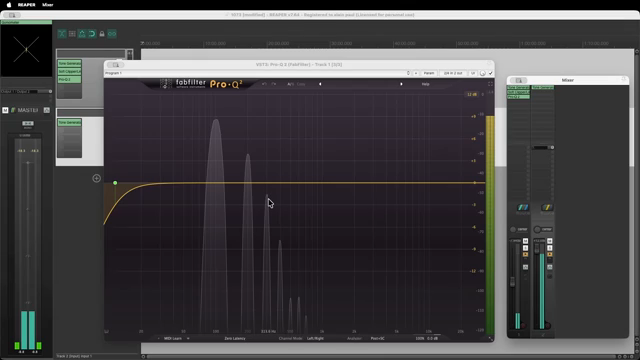Select Soft Clipper in track 1 FX list
Screen dimensions: 640x360
point(69,71)
